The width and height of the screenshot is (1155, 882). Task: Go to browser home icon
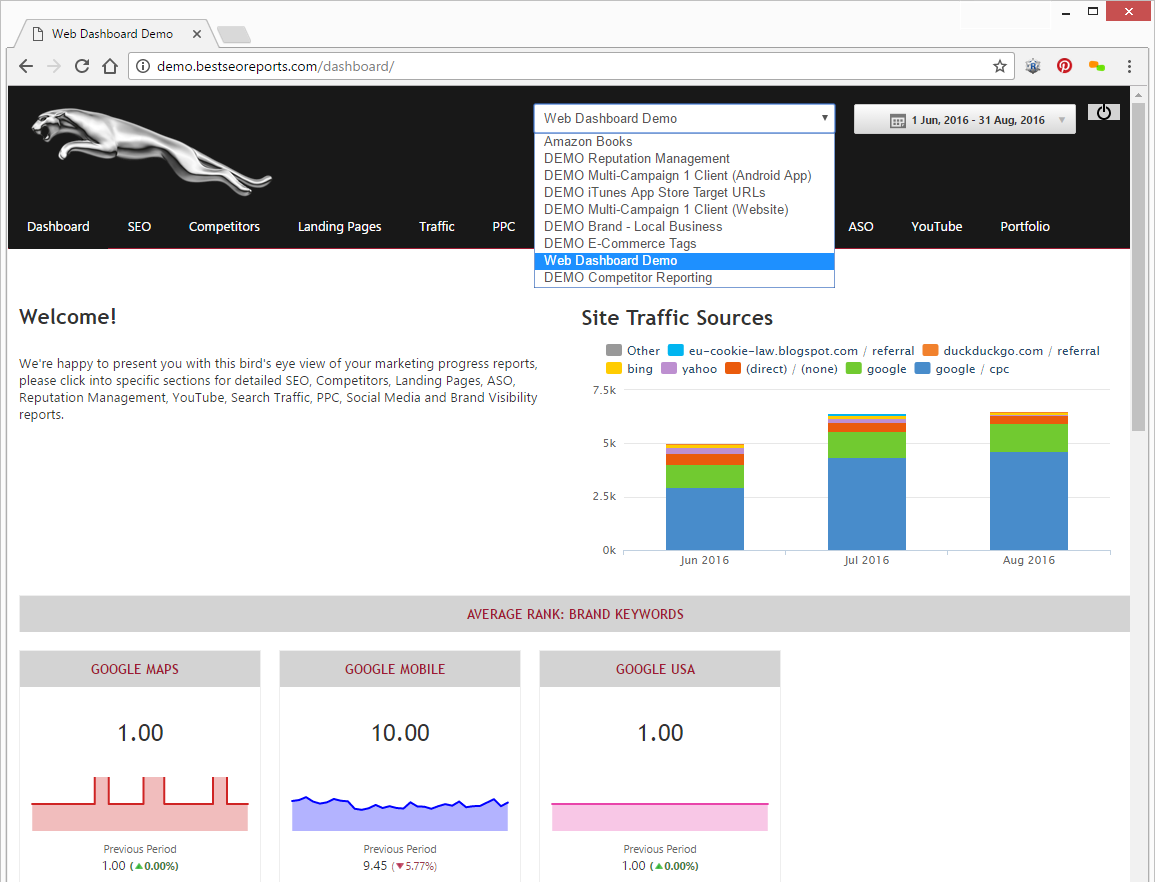[x=110, y=66]
